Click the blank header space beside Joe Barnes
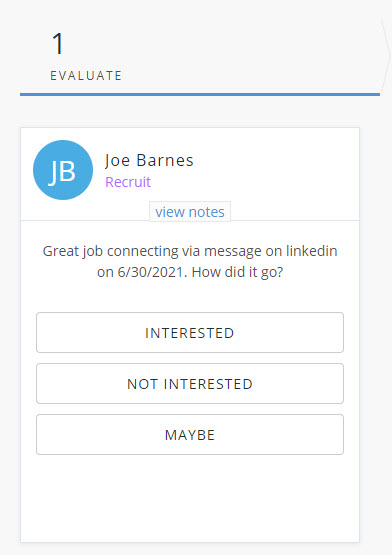 tap(276, 170)
